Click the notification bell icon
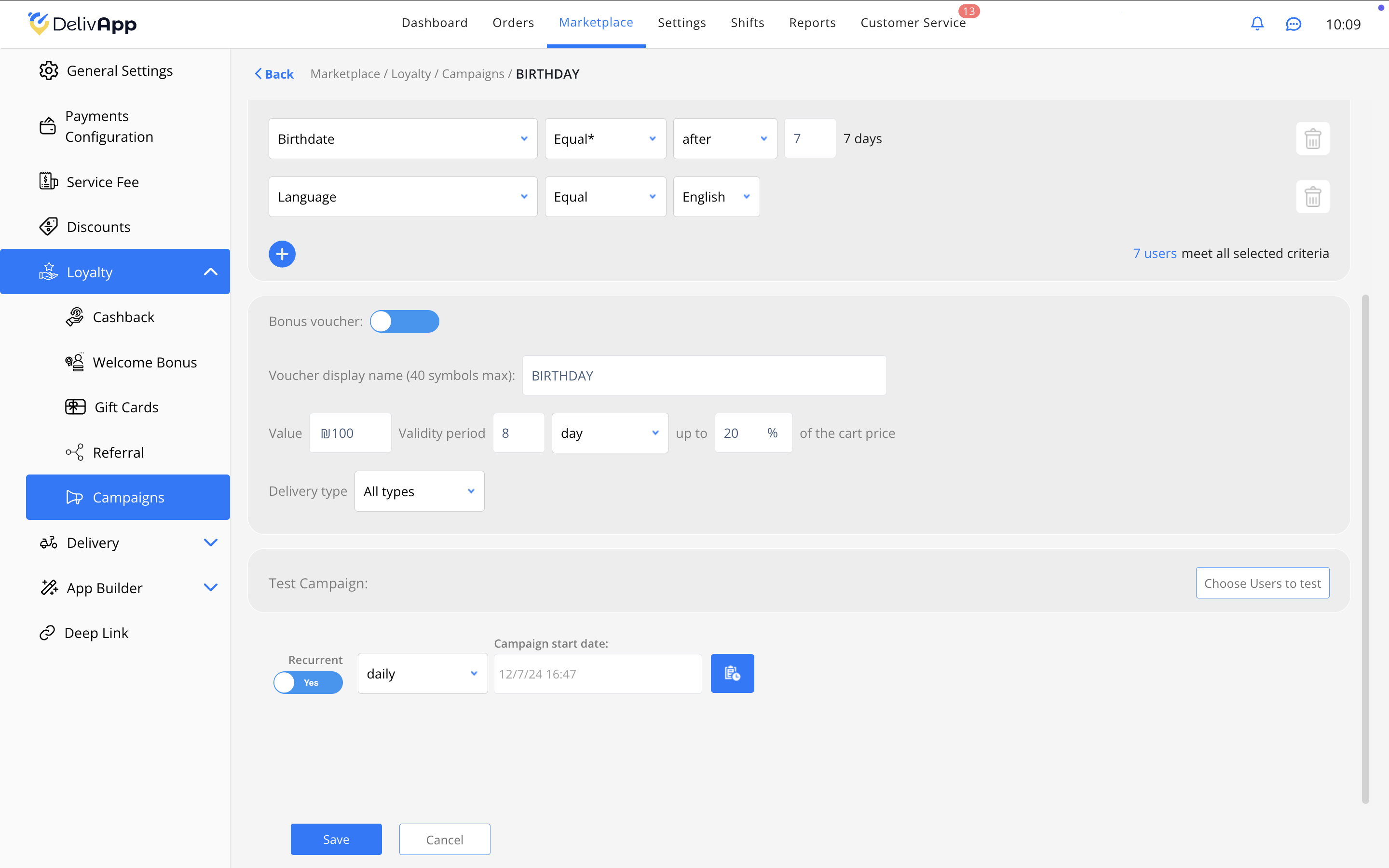1389x868 pixels. [1257, 24]
